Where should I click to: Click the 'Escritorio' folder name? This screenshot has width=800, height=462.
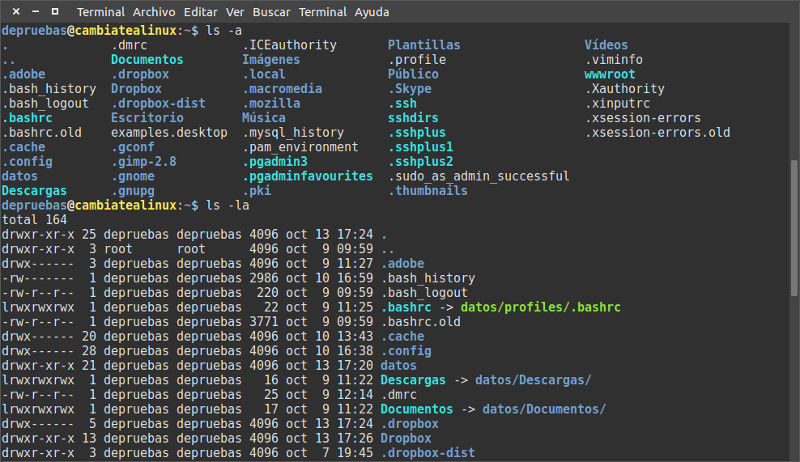click(x=147, y=118)
